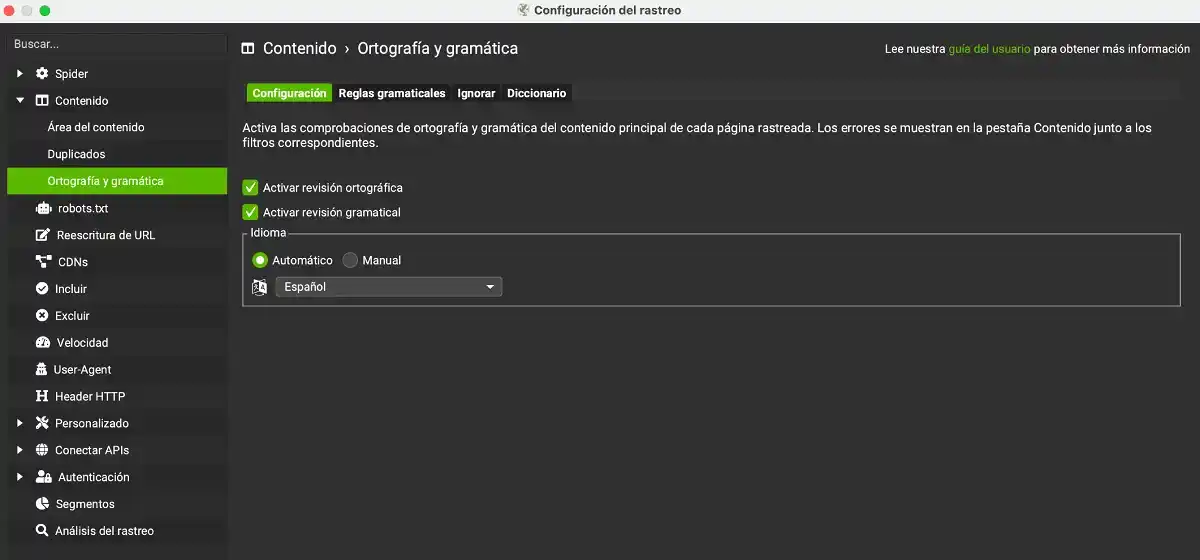Click the Análisis del rastreo magnifier icon

coord(42,531)
